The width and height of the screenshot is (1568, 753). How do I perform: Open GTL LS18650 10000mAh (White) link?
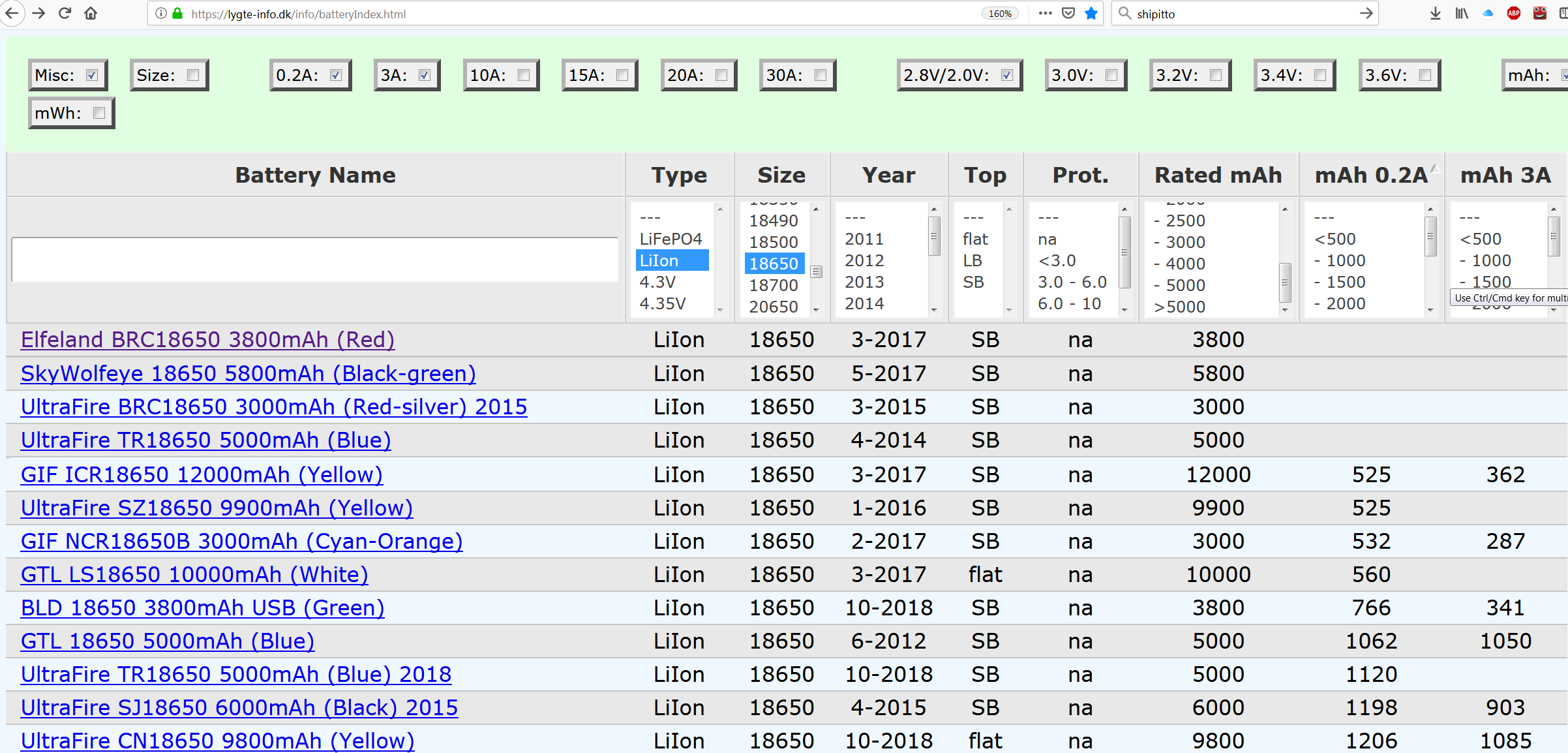pyautogui.click(x=194, y=574)
